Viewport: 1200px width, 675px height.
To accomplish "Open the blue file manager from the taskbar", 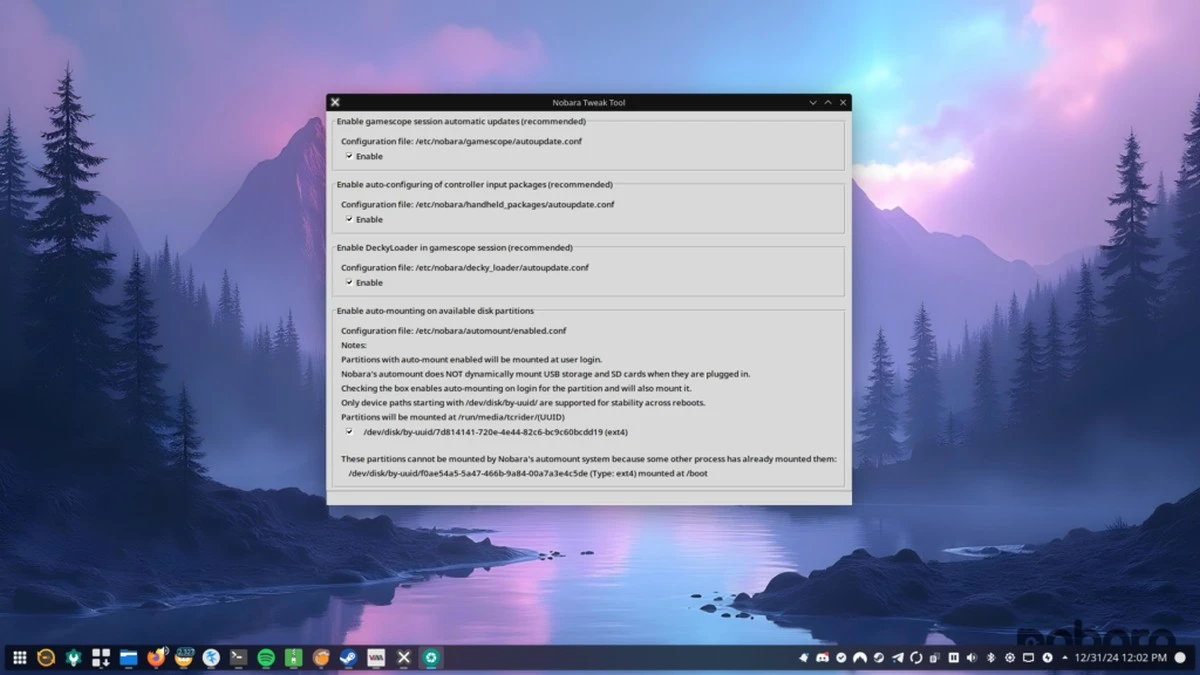I will (128, 658).
